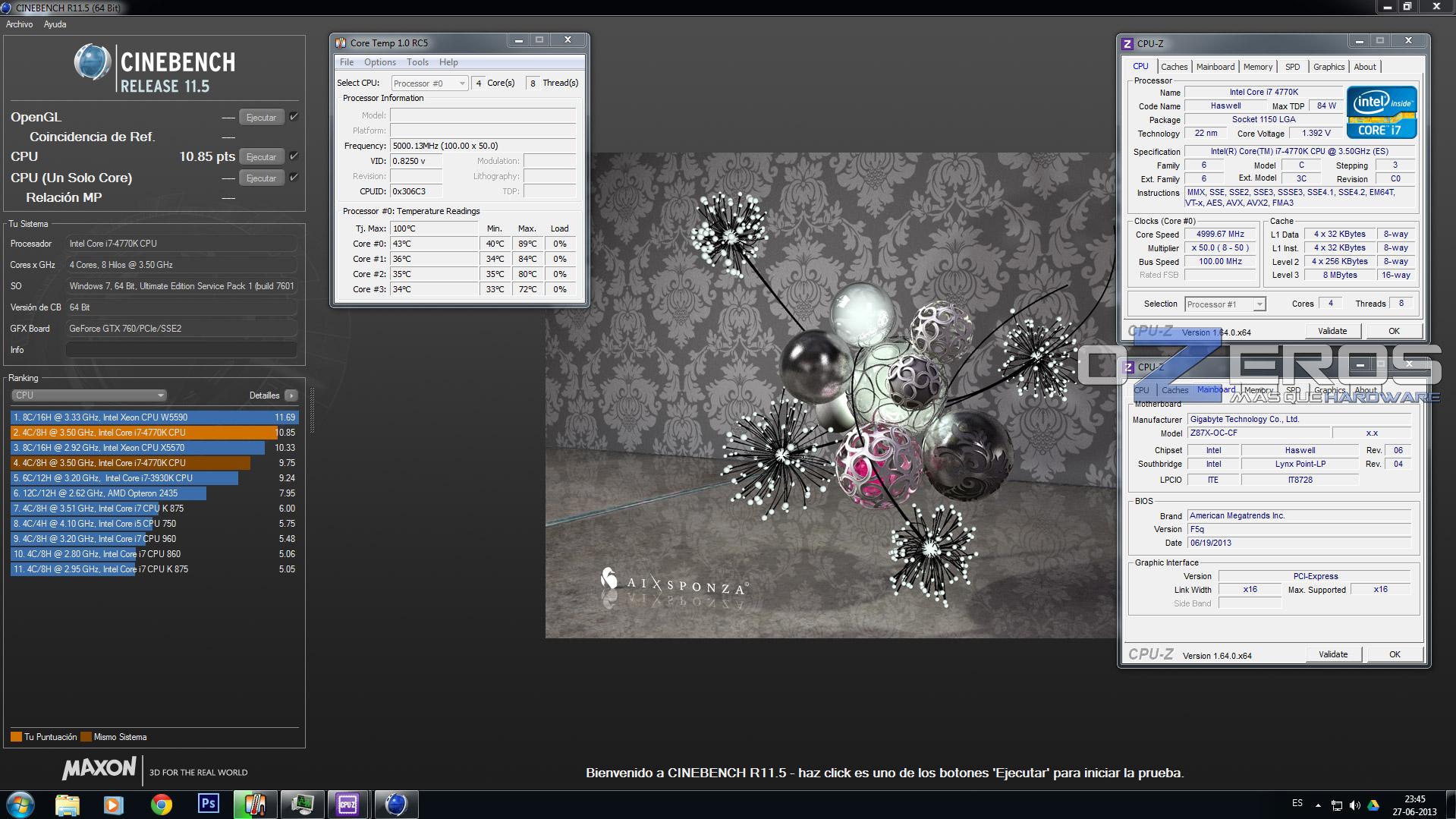The image size is (1456, 819).
Task: Click the Info input field
Action: (181, 350)
